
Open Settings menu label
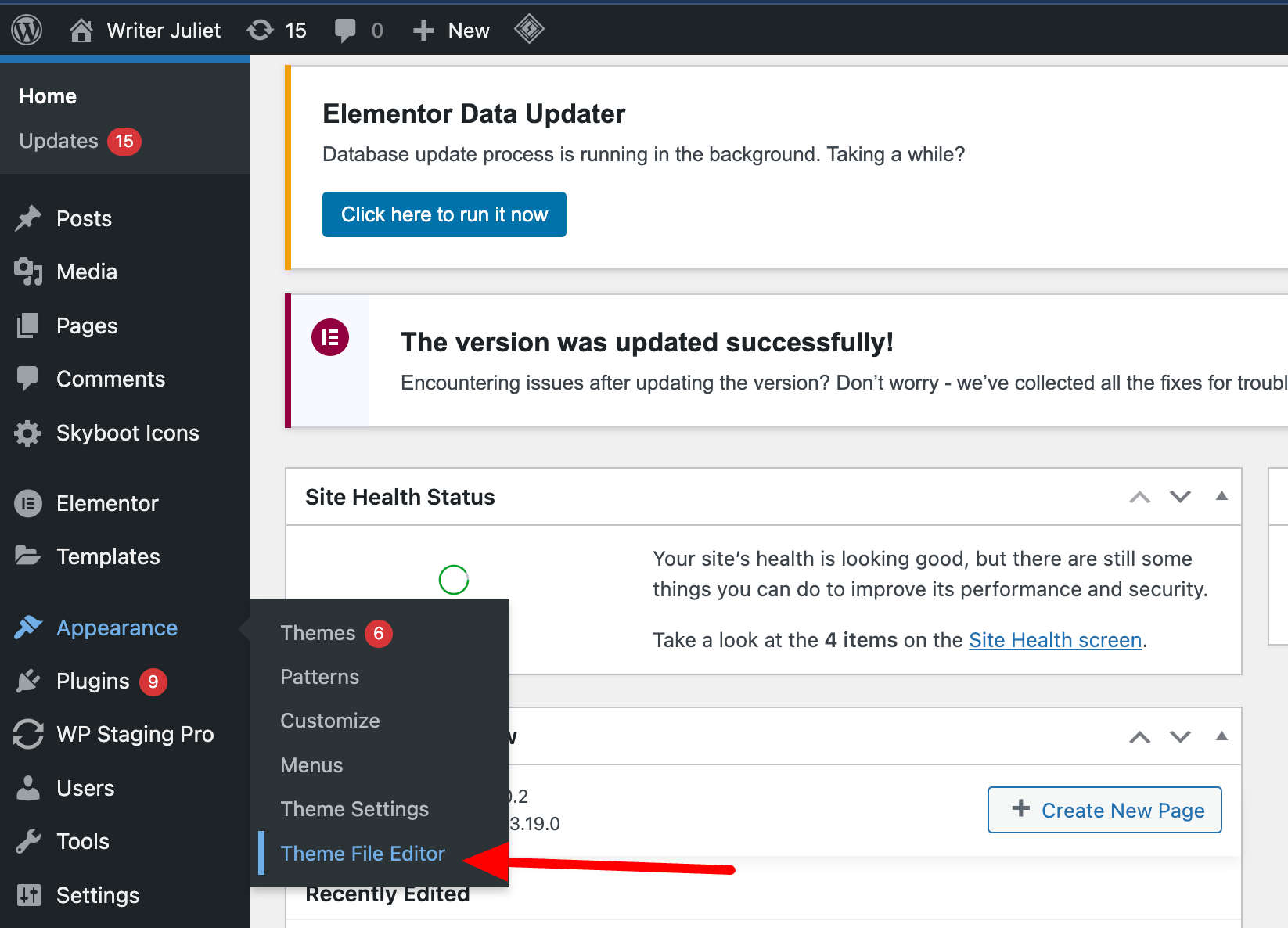[x=98, y=895]
